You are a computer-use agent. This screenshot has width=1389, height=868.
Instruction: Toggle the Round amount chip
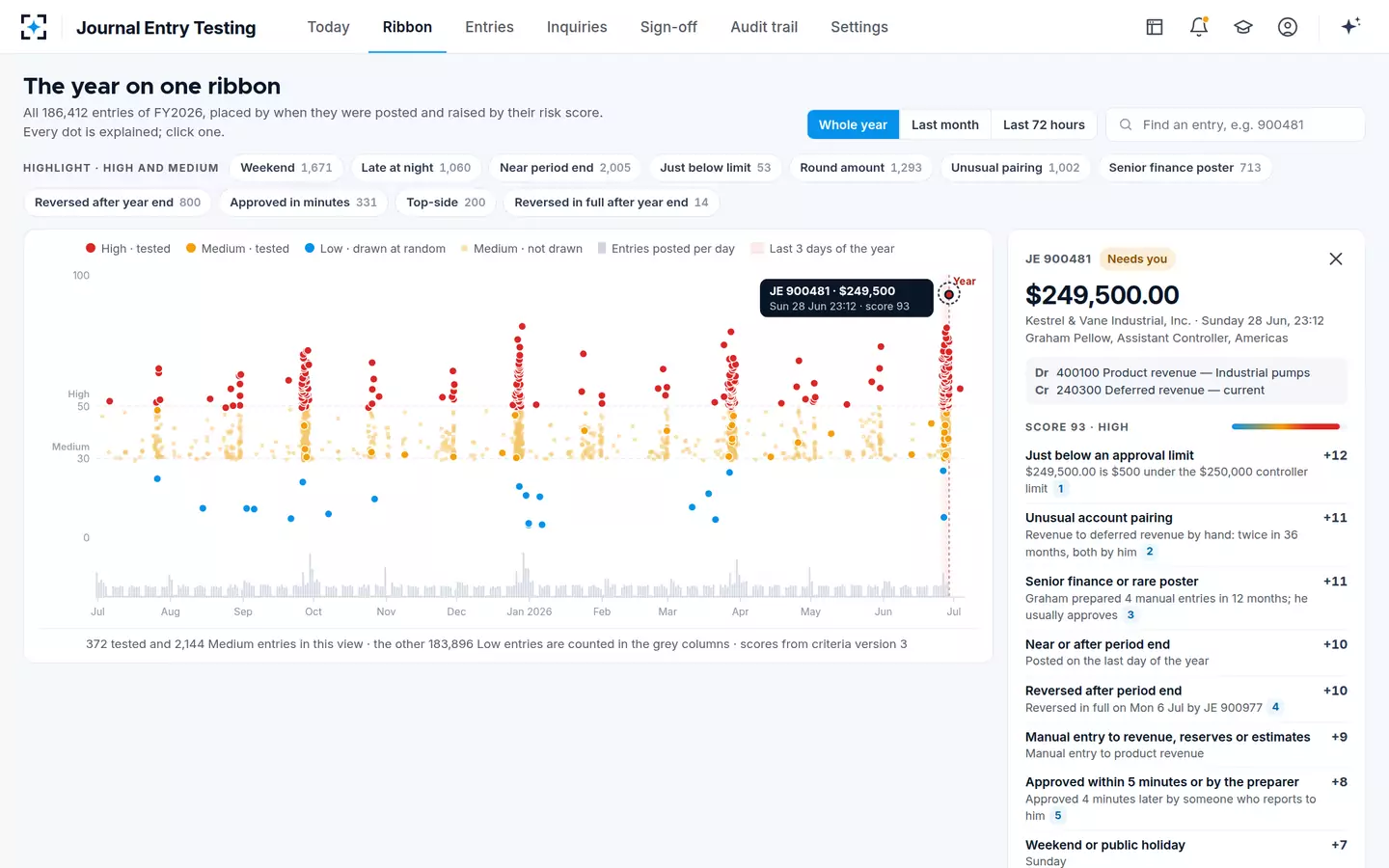pyautogui.click(x=860, y=168)
